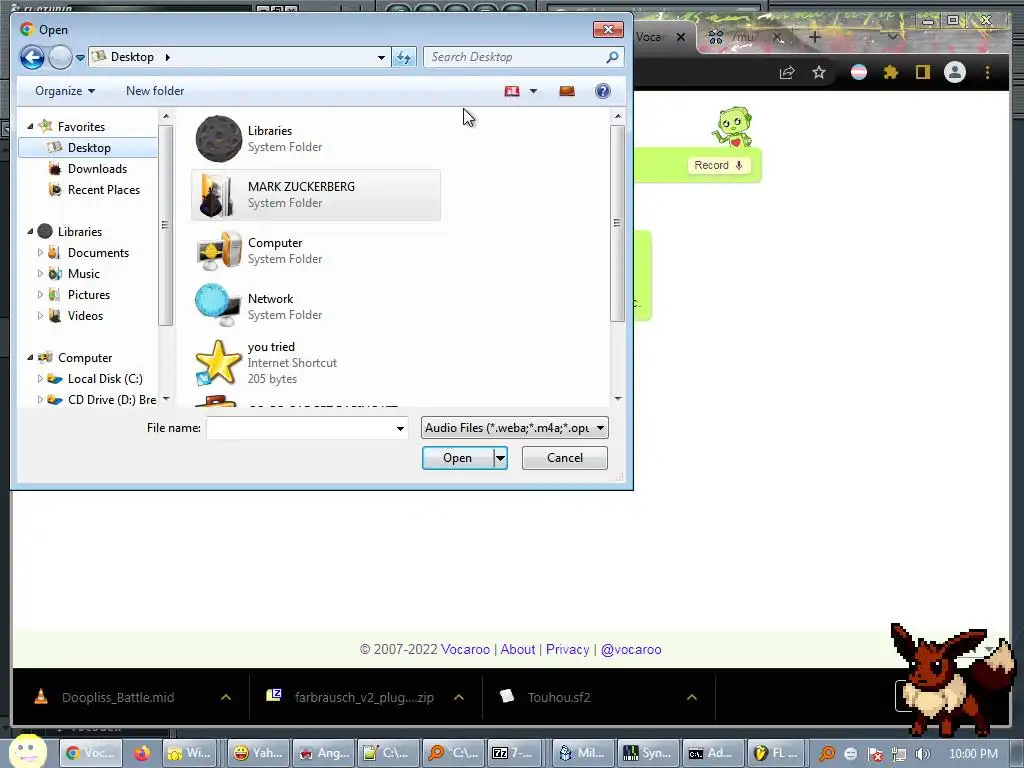The height and width of the screenshot is (768, 1024).
Task: Click the Vocaroo robot mascot
Action: pyautogui.click(x=733, y=127)
